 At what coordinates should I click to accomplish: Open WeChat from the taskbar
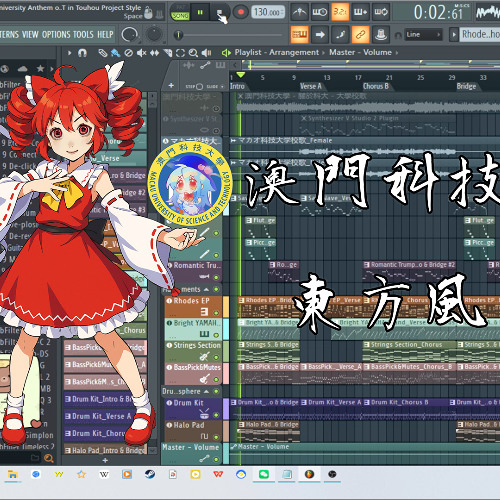pyautogui.click(x=264, y=474)
